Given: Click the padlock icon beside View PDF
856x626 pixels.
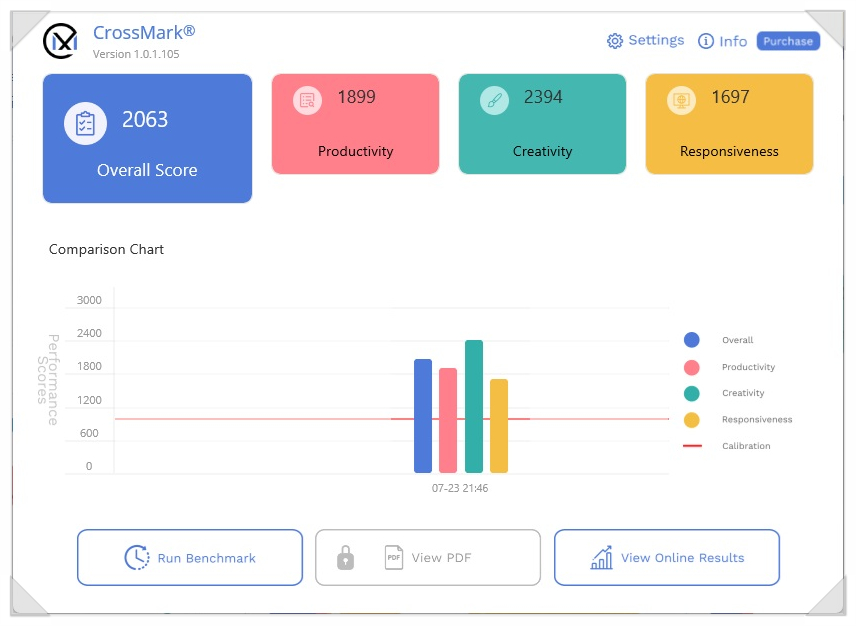Looking at the screenshot, I should [345, 557].
